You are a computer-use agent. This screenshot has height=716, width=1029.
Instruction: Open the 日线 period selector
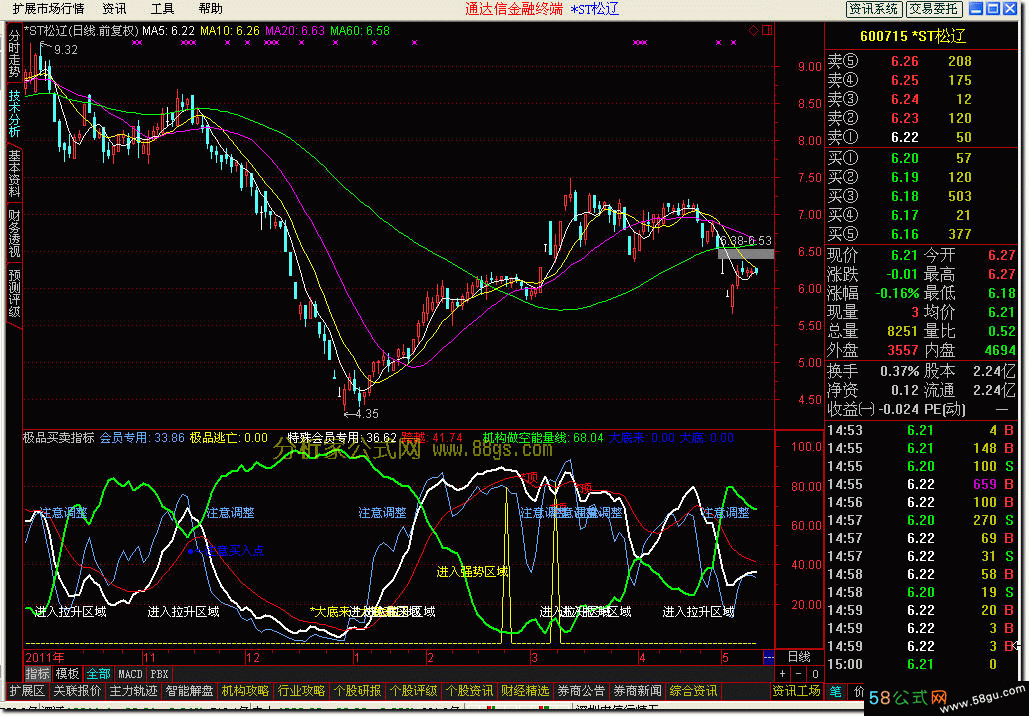coord(799,657)
